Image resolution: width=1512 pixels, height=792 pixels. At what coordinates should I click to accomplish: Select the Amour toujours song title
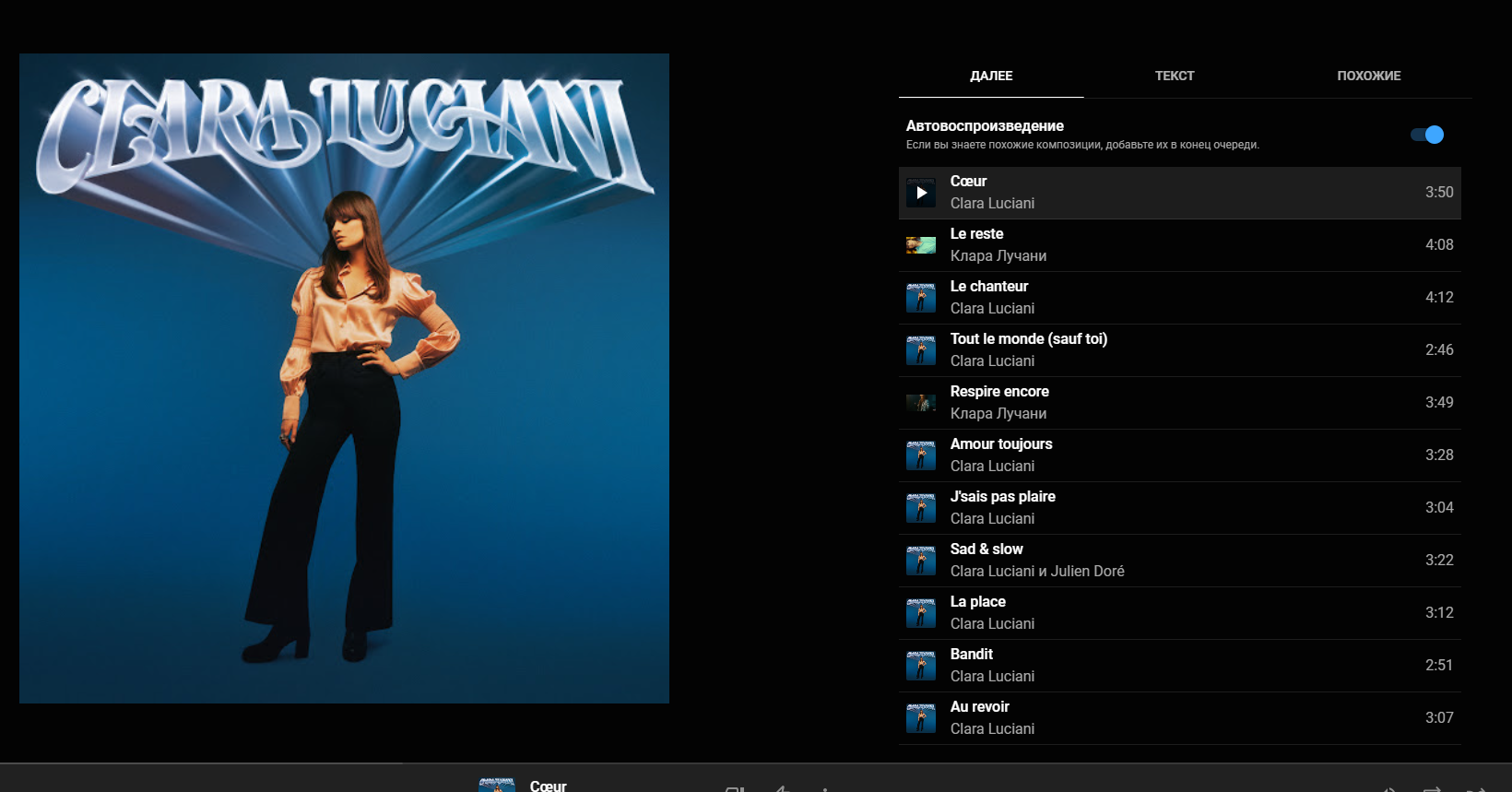tap(1000, 444)
